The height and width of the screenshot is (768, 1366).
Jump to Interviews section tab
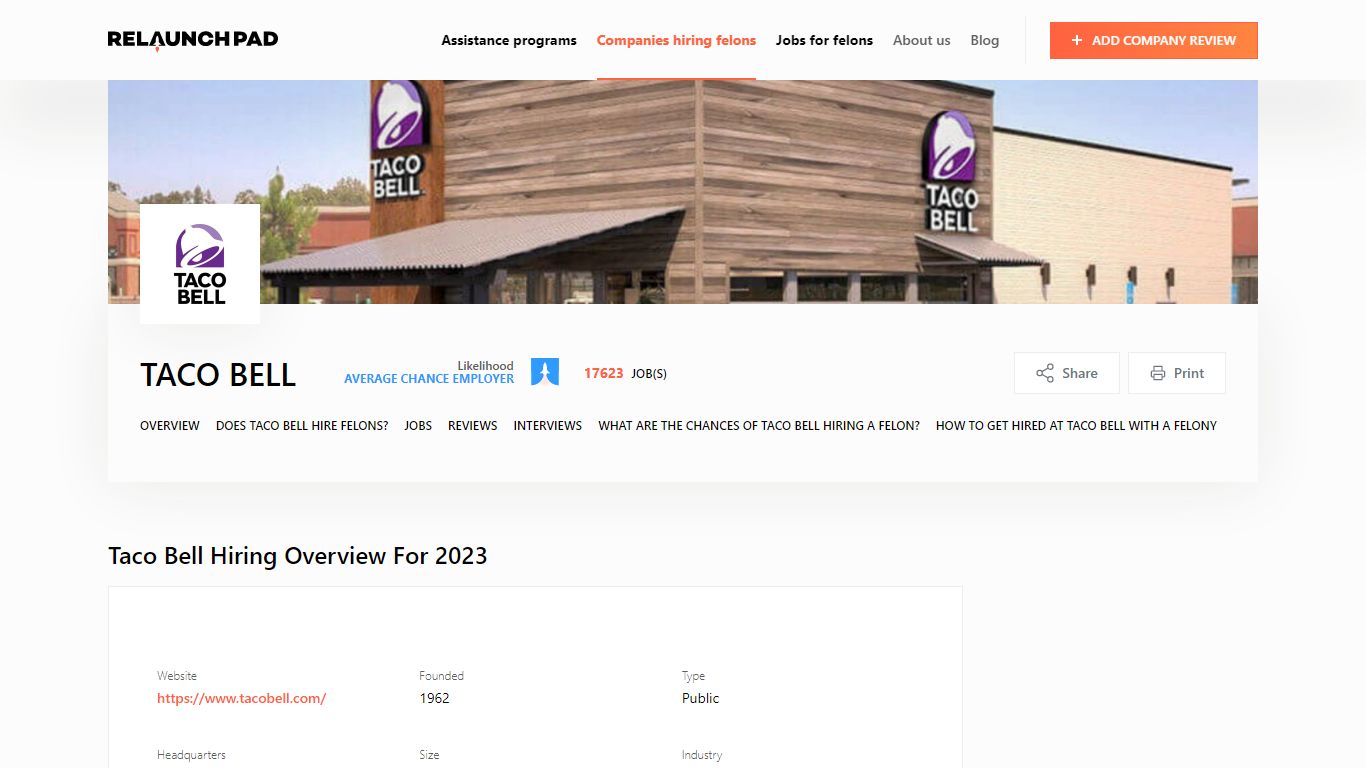pos(547,425)
